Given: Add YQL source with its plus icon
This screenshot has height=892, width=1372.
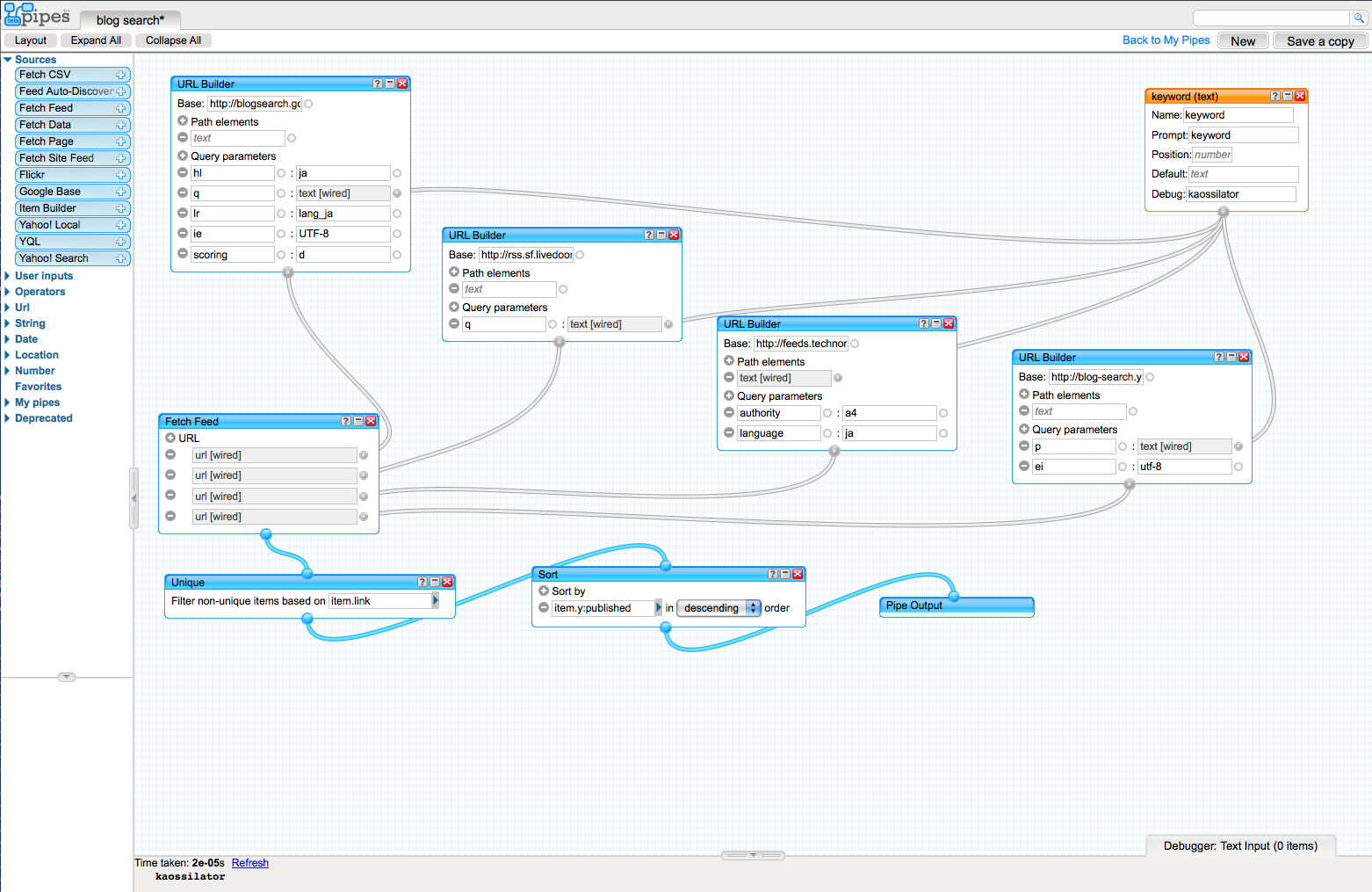Looking at the screenshot, I should (121, 242).
